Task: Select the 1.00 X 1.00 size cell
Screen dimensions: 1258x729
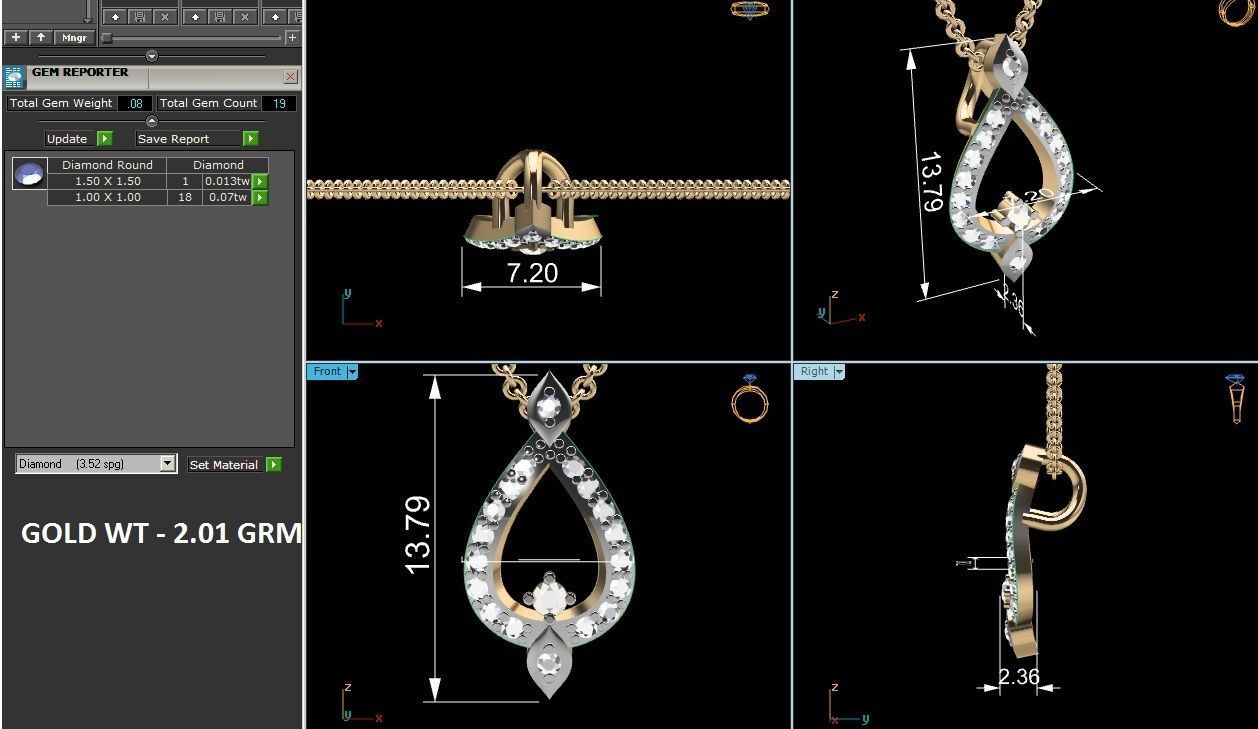Action: tap(107, 198)
